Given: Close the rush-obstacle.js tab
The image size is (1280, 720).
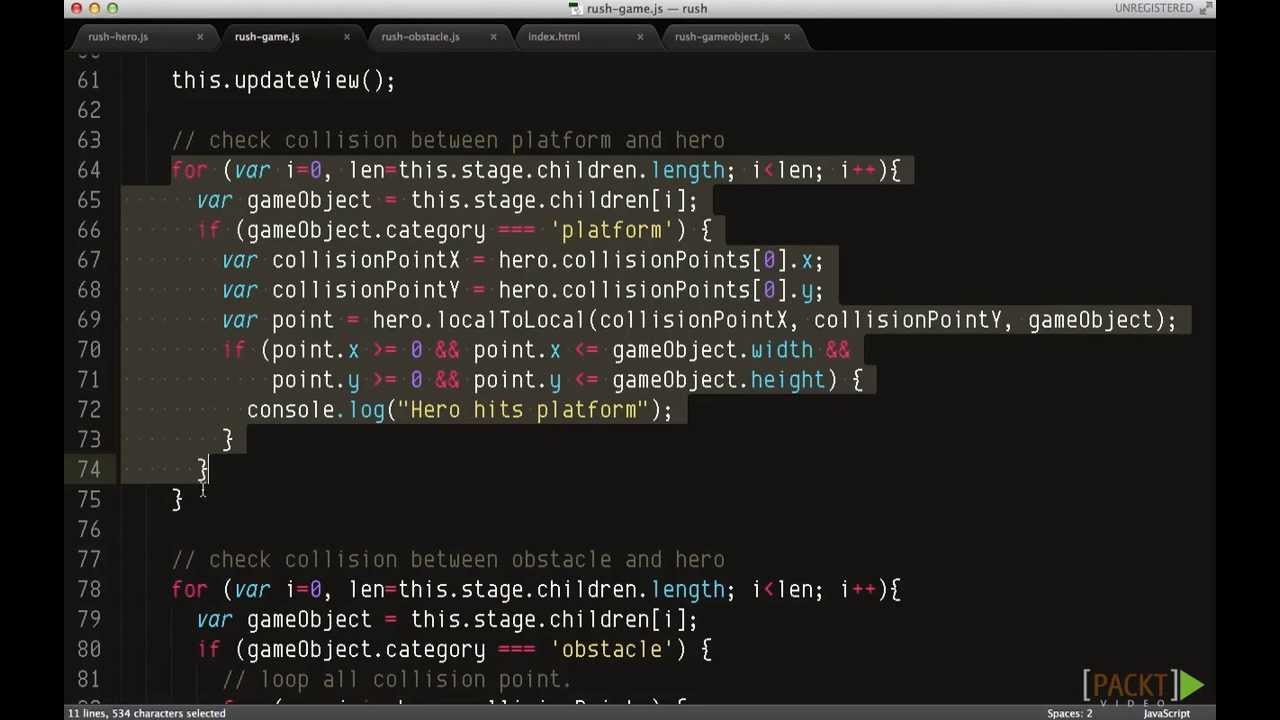Looking at the screenshot, I should point(493,37).
